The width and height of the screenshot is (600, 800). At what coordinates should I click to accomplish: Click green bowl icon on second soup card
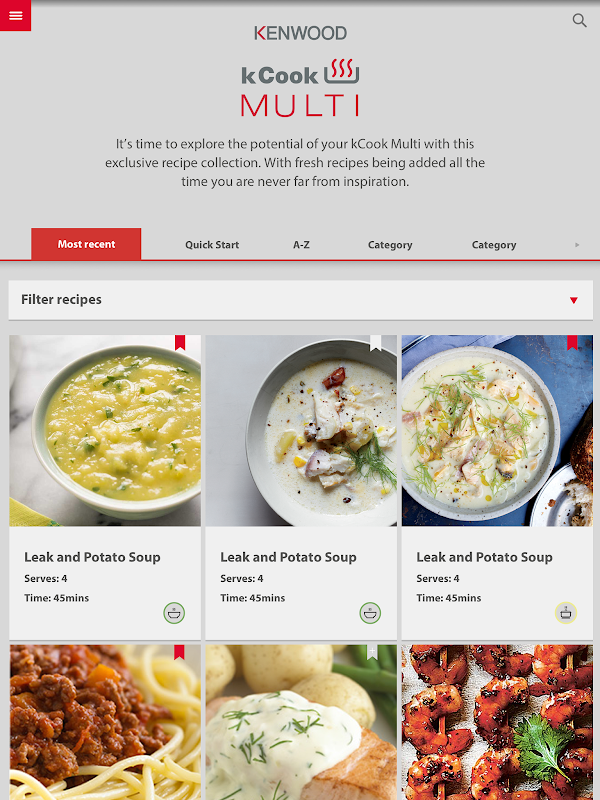click(370, 613)
